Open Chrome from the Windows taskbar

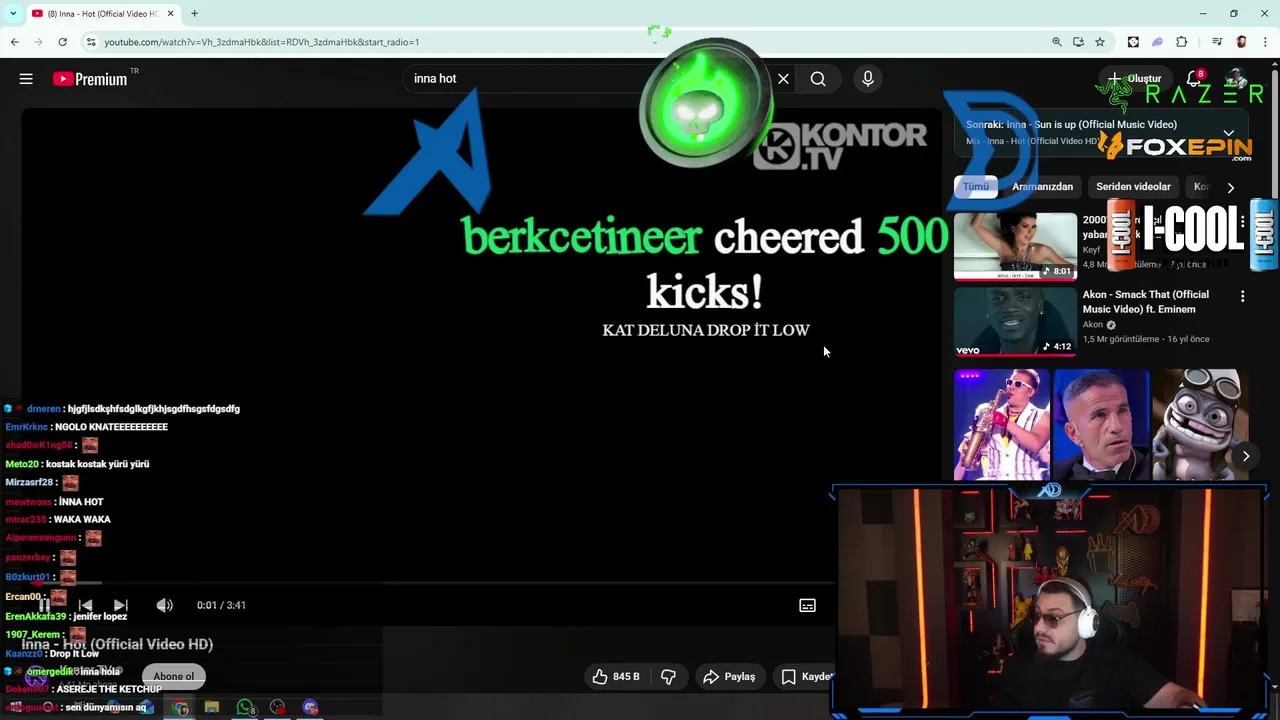pos(180,708)
